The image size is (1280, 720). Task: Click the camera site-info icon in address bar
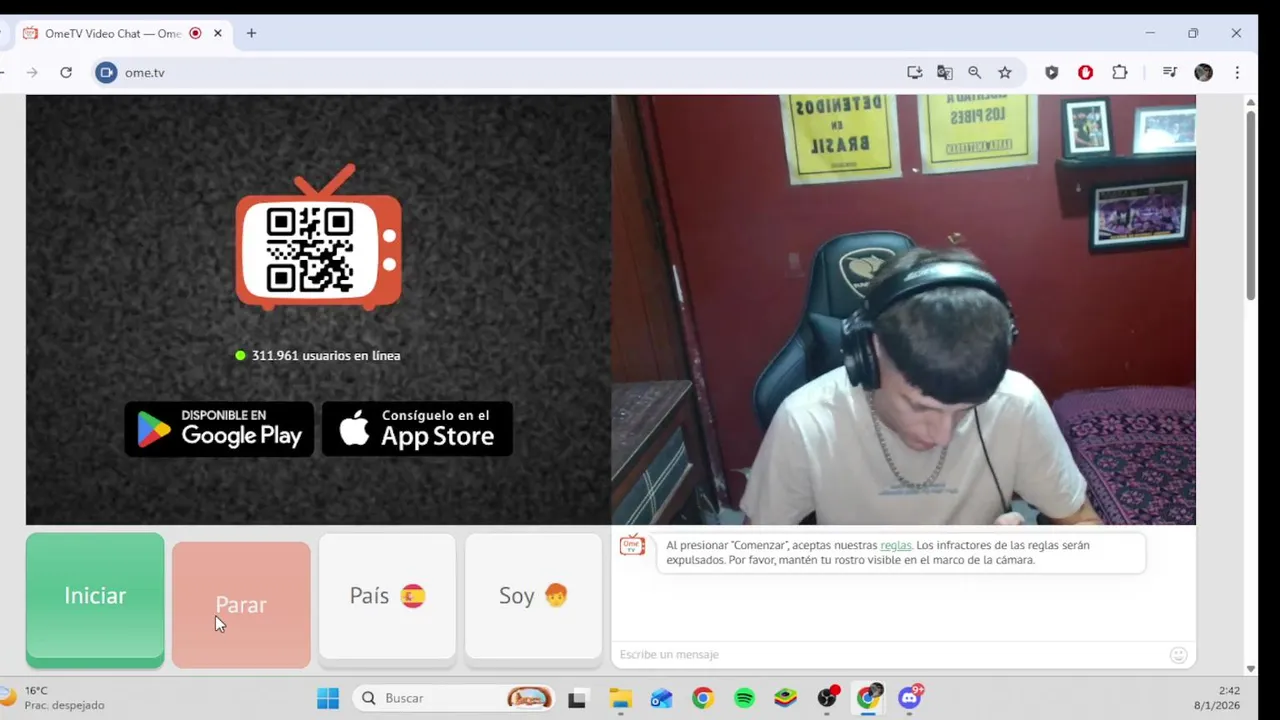[x=106, y=72]
